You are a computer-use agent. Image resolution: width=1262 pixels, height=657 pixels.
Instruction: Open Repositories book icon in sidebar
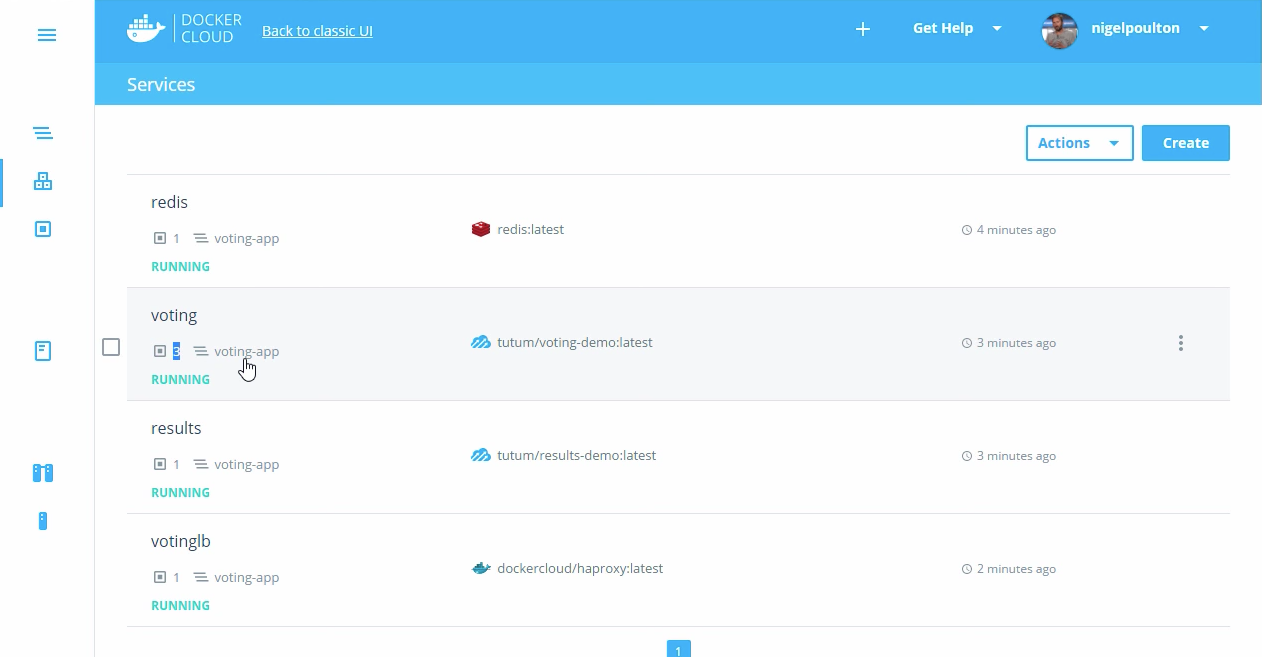(42, 351)
